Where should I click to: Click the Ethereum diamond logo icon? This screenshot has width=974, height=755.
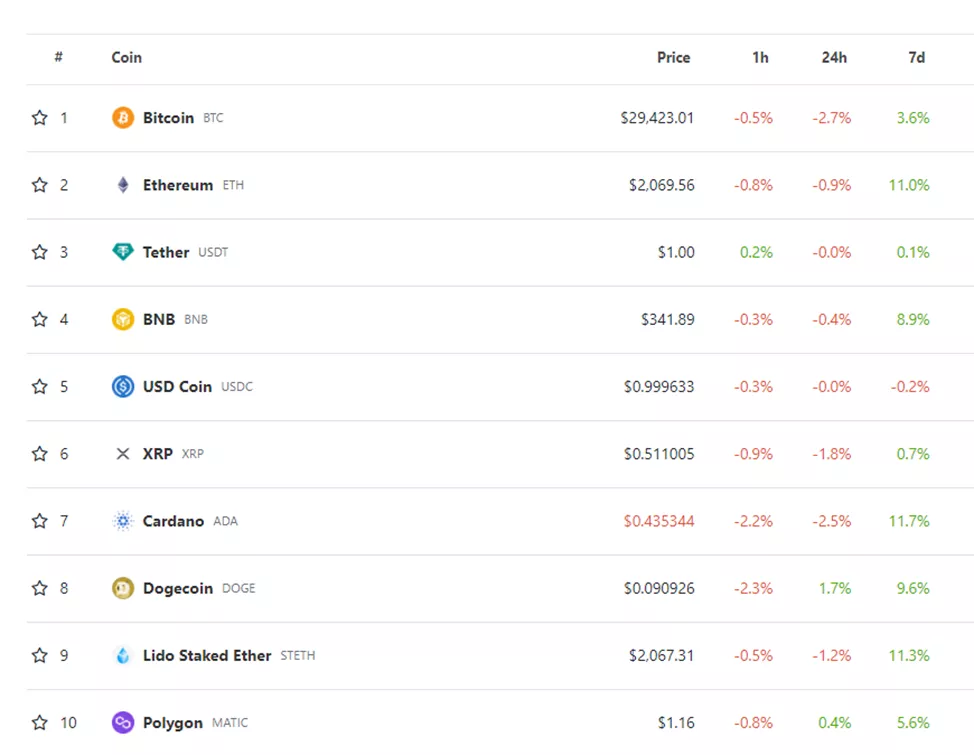[x=123, y=185]
